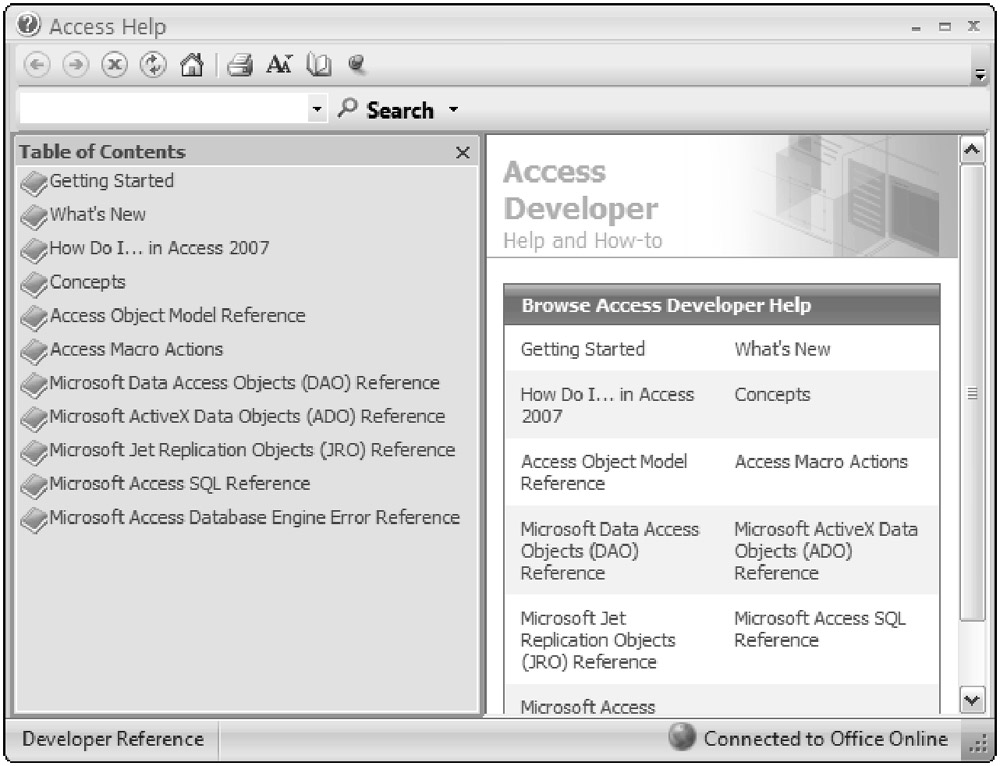
Task: Click the Forward navigation arrow icon
Action: [74, 65]
